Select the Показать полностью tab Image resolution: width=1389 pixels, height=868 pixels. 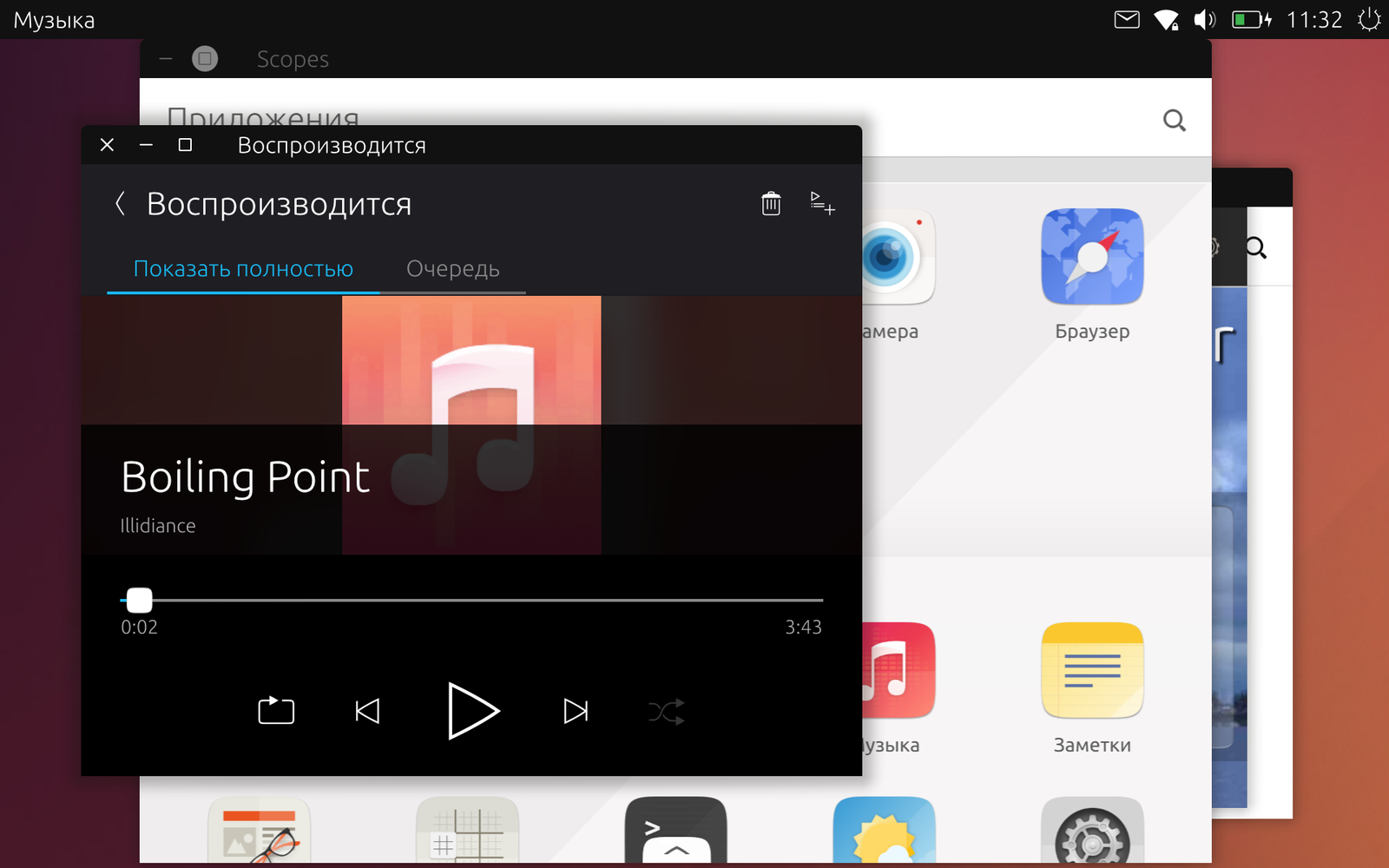(243, 269)
